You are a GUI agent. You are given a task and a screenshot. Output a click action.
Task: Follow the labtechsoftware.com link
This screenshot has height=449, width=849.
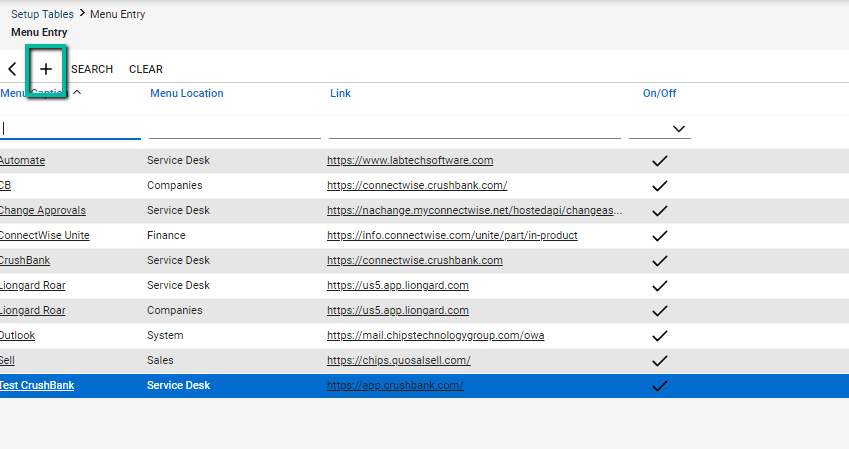(410, 160)
